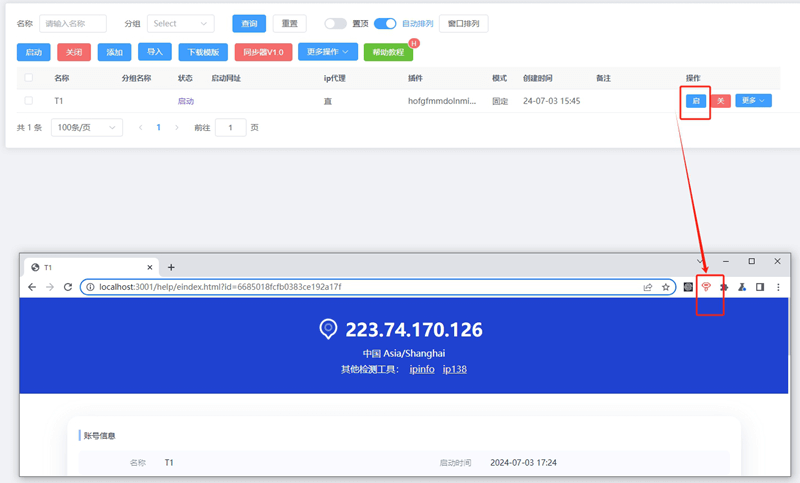This screenshot has width=800, height=483.
Task: Click the 启动 status text in T1 row
Action: click(x=186, y=101)
